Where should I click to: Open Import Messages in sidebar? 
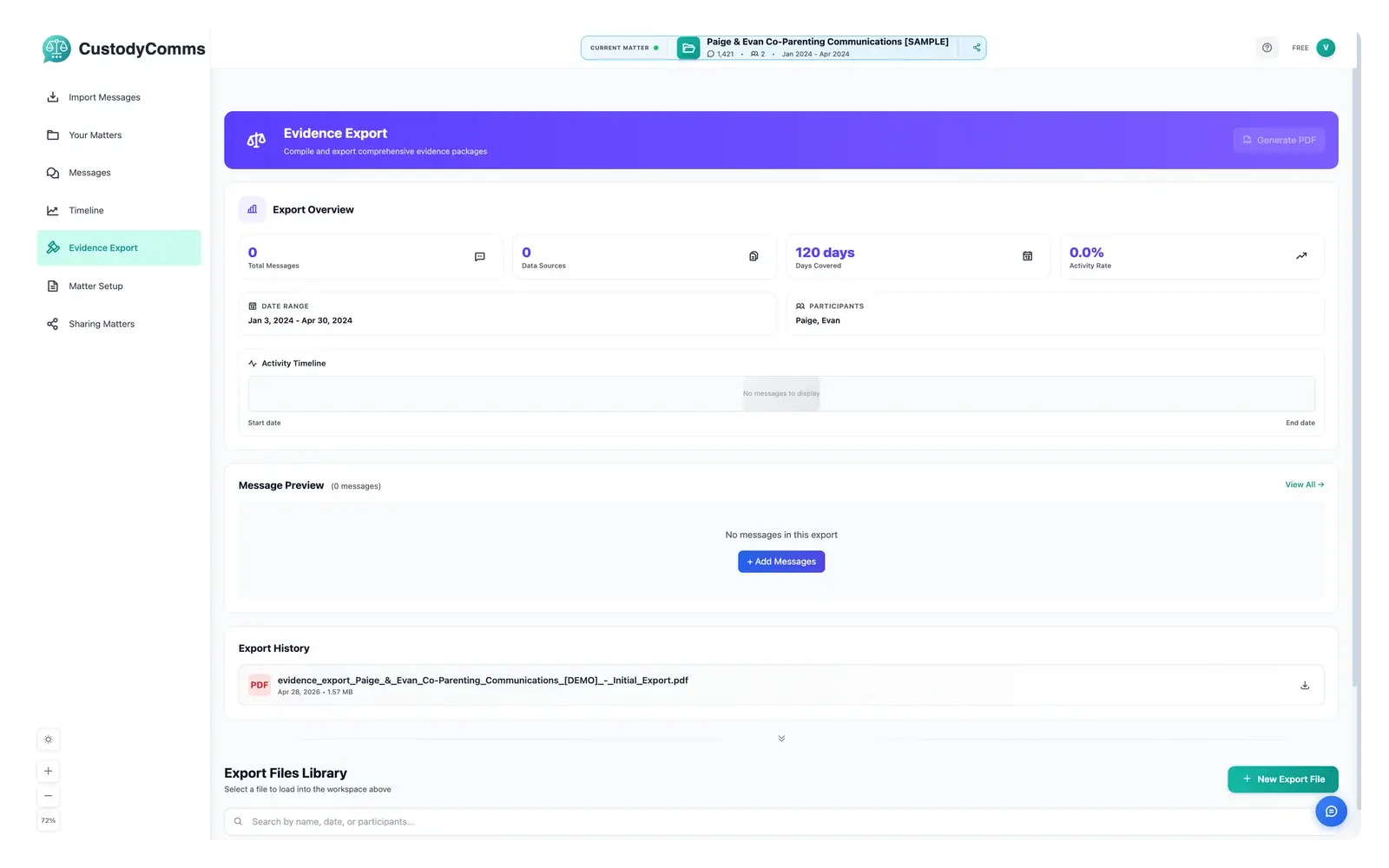coord(119,97)
